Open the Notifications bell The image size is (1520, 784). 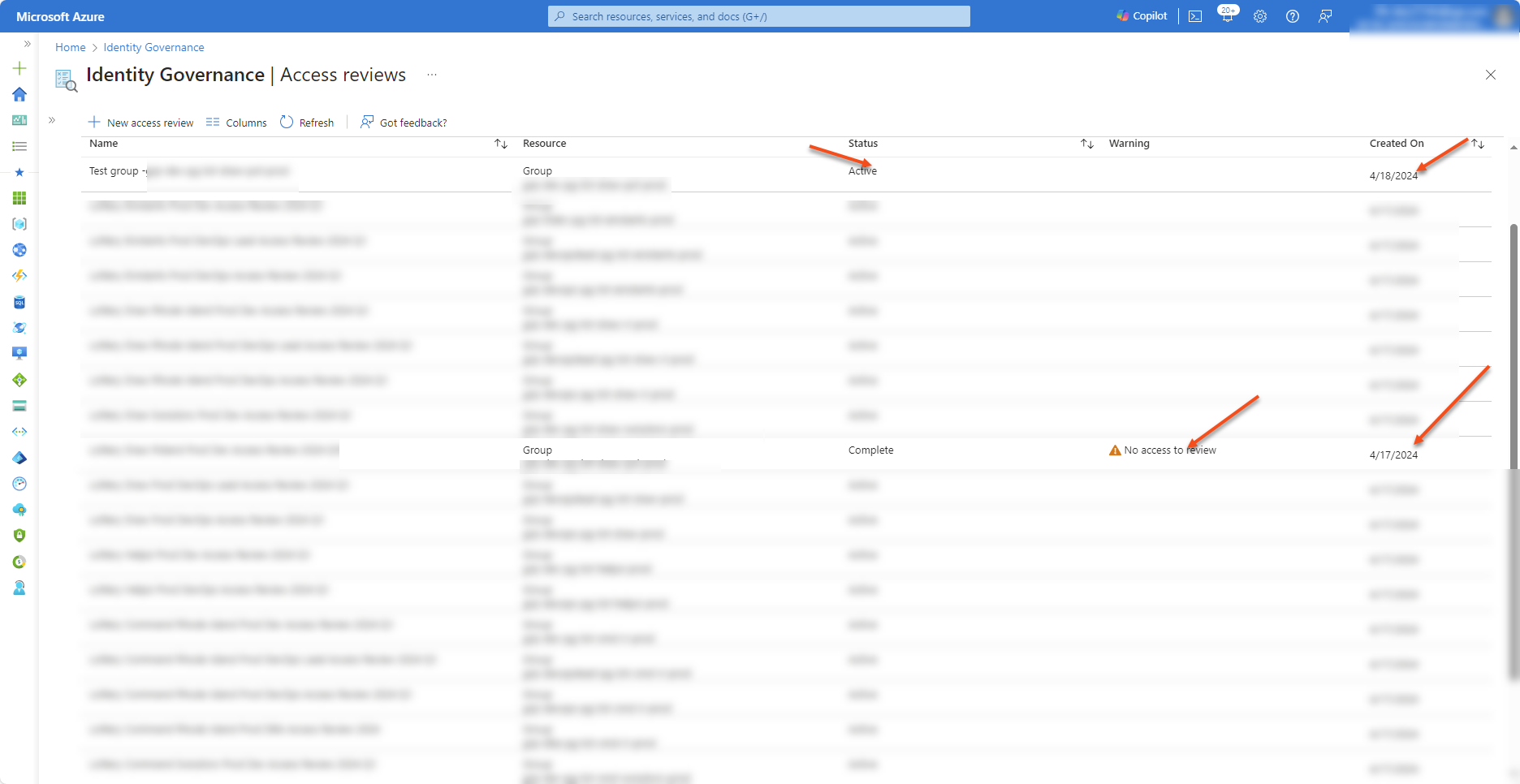tap(1228, 15)
